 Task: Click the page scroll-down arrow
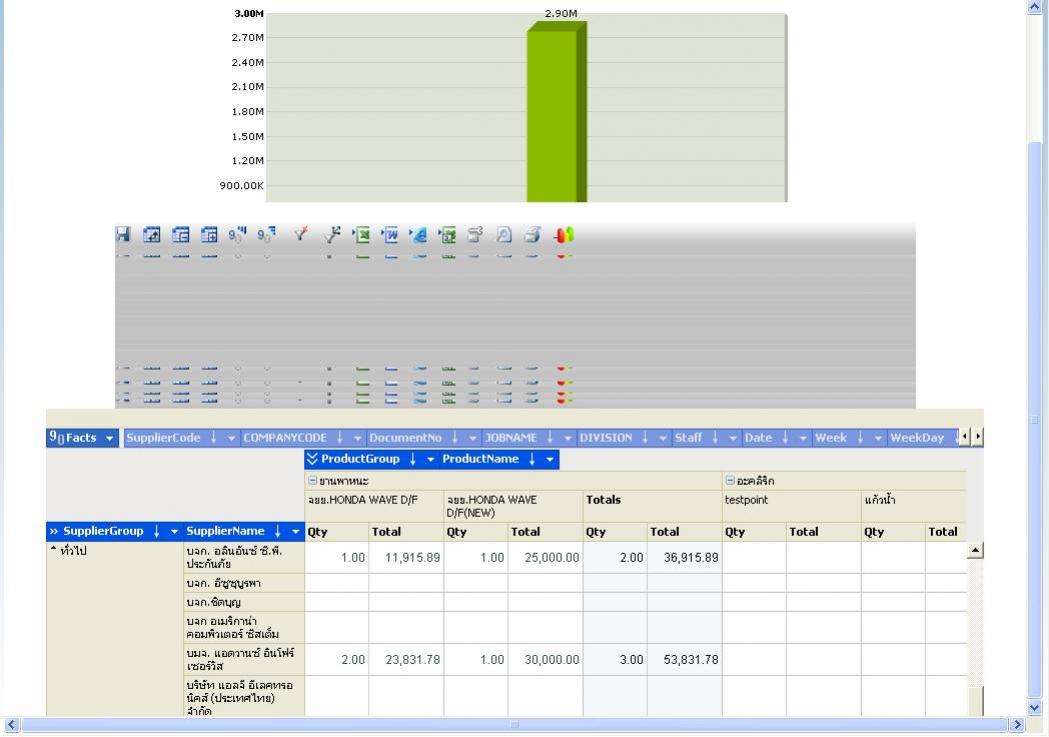[1034, 708]
